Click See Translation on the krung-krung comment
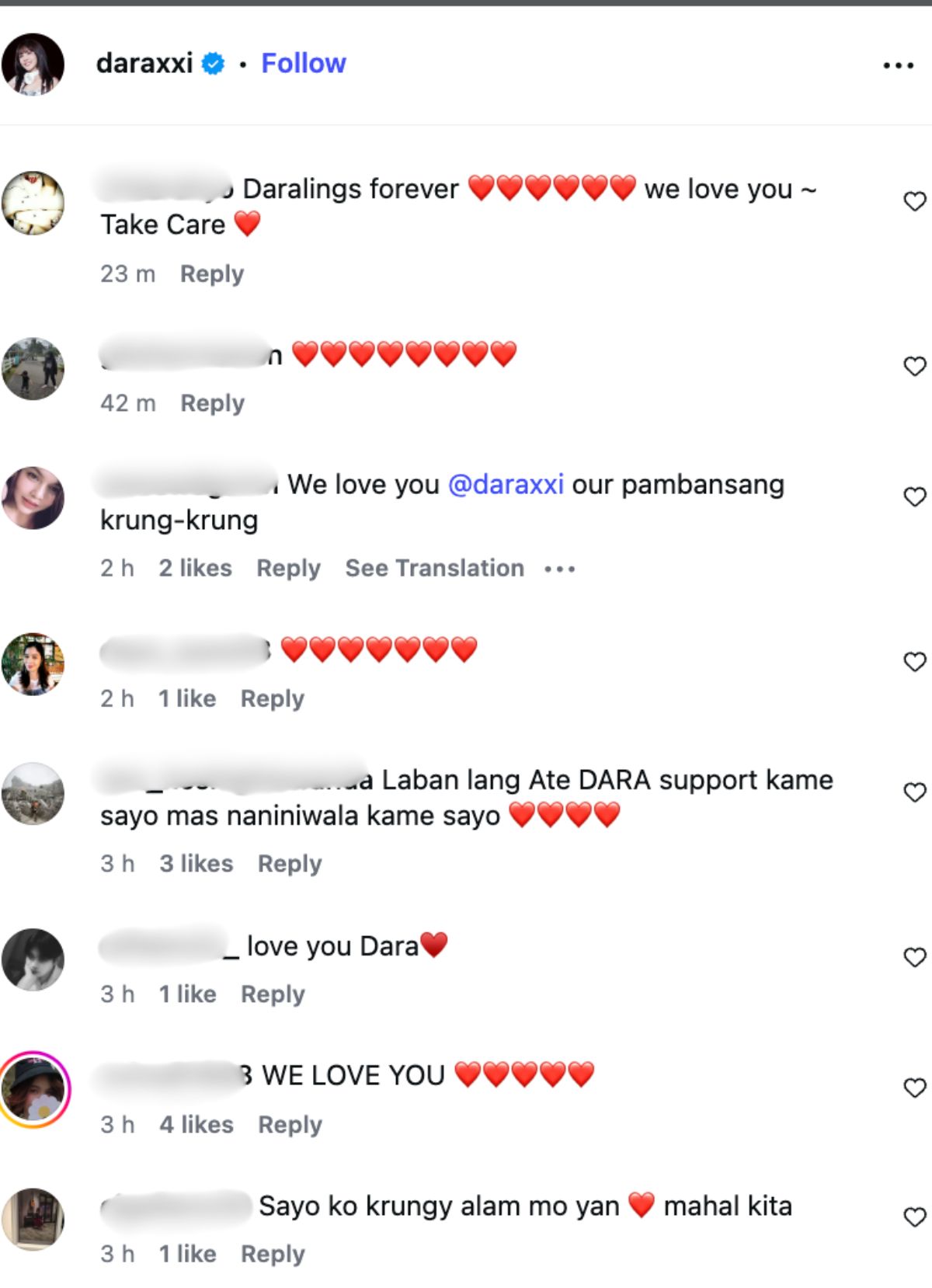 click(435, 569)
